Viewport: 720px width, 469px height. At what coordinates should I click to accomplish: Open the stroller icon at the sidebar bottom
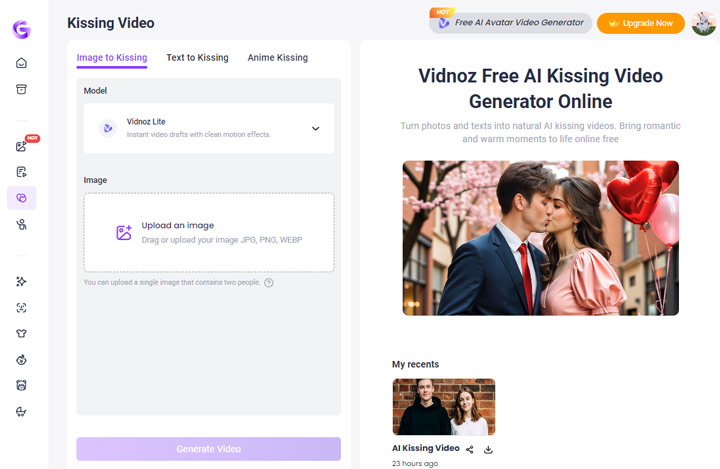21,412
